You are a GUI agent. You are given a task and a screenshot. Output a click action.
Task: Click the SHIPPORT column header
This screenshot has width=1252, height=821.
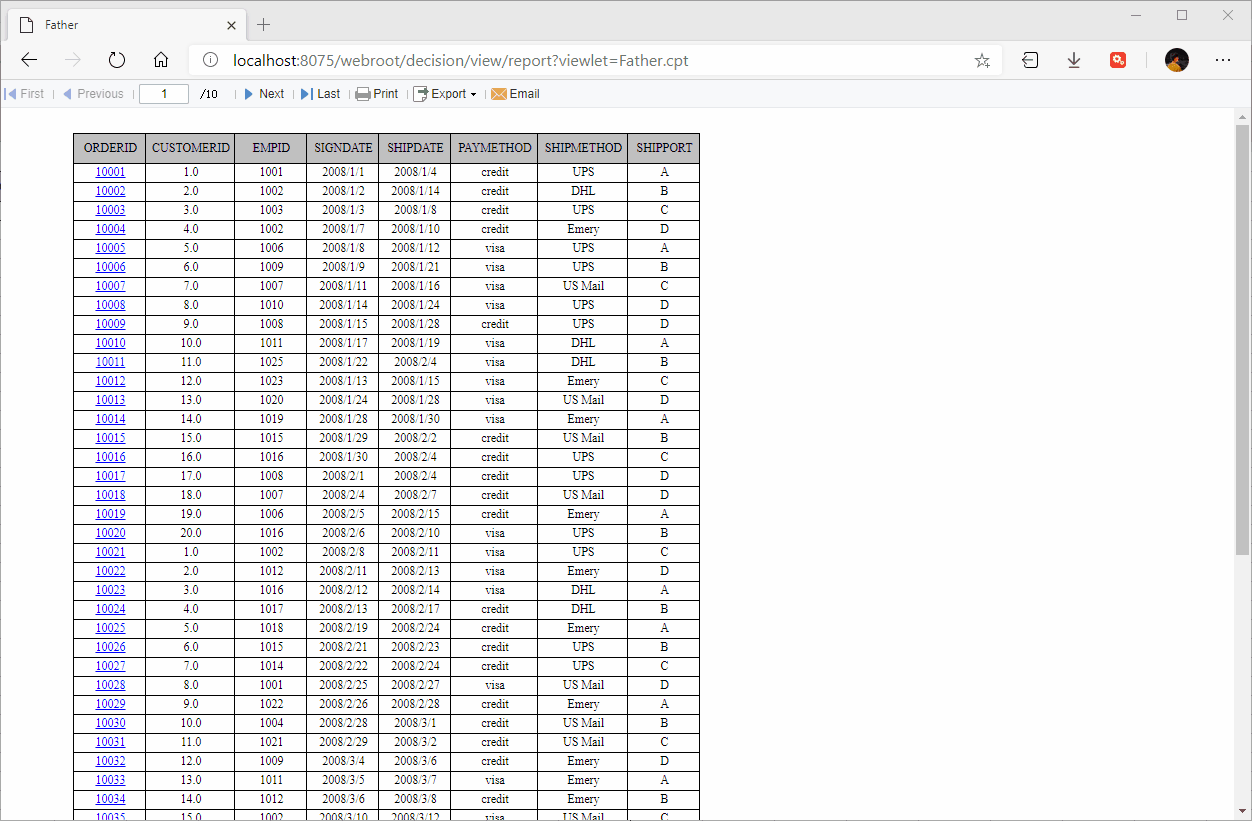pos(664,148)
